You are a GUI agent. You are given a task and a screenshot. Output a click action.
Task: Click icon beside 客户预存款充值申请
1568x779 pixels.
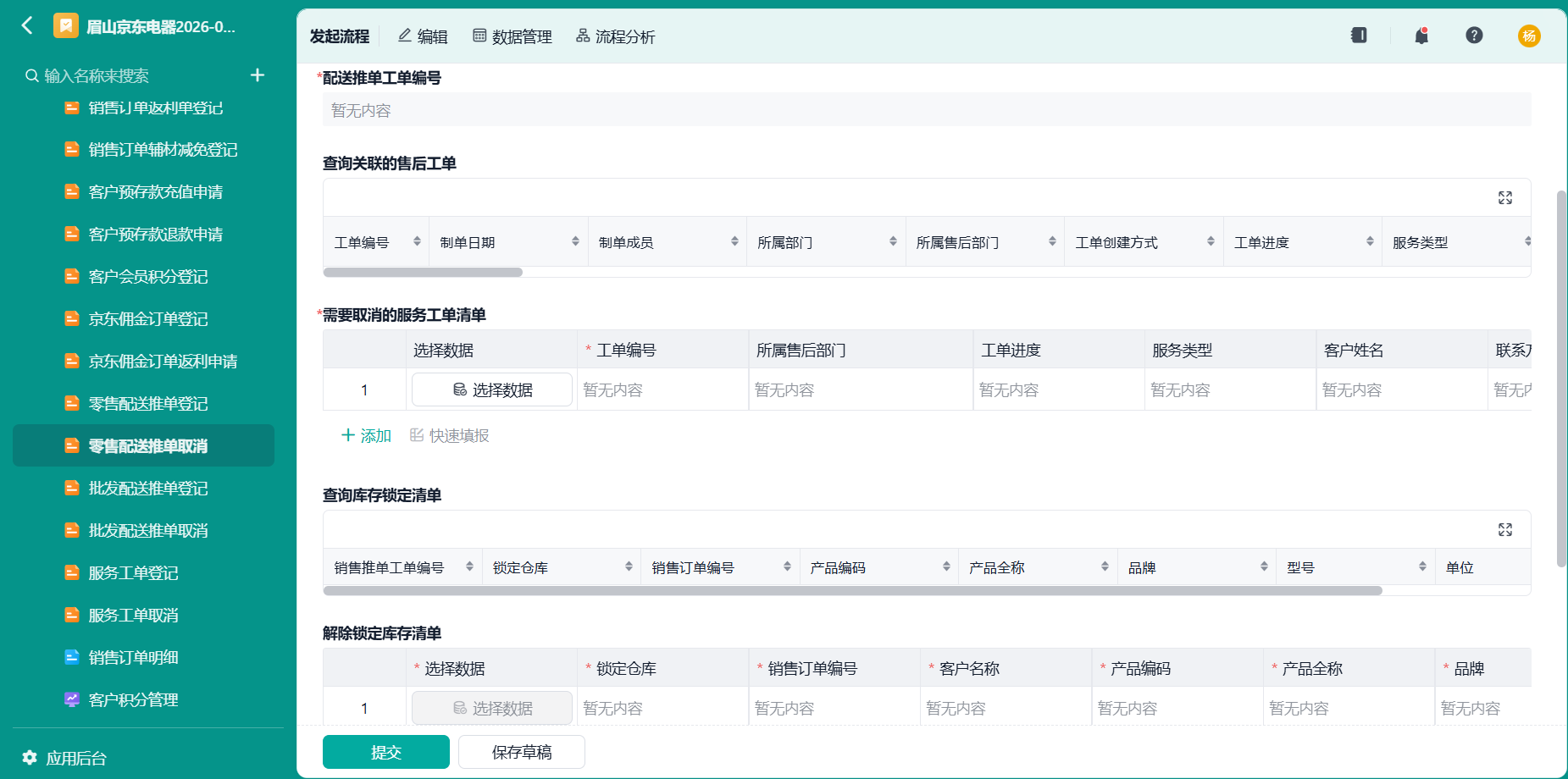point(72,191)
